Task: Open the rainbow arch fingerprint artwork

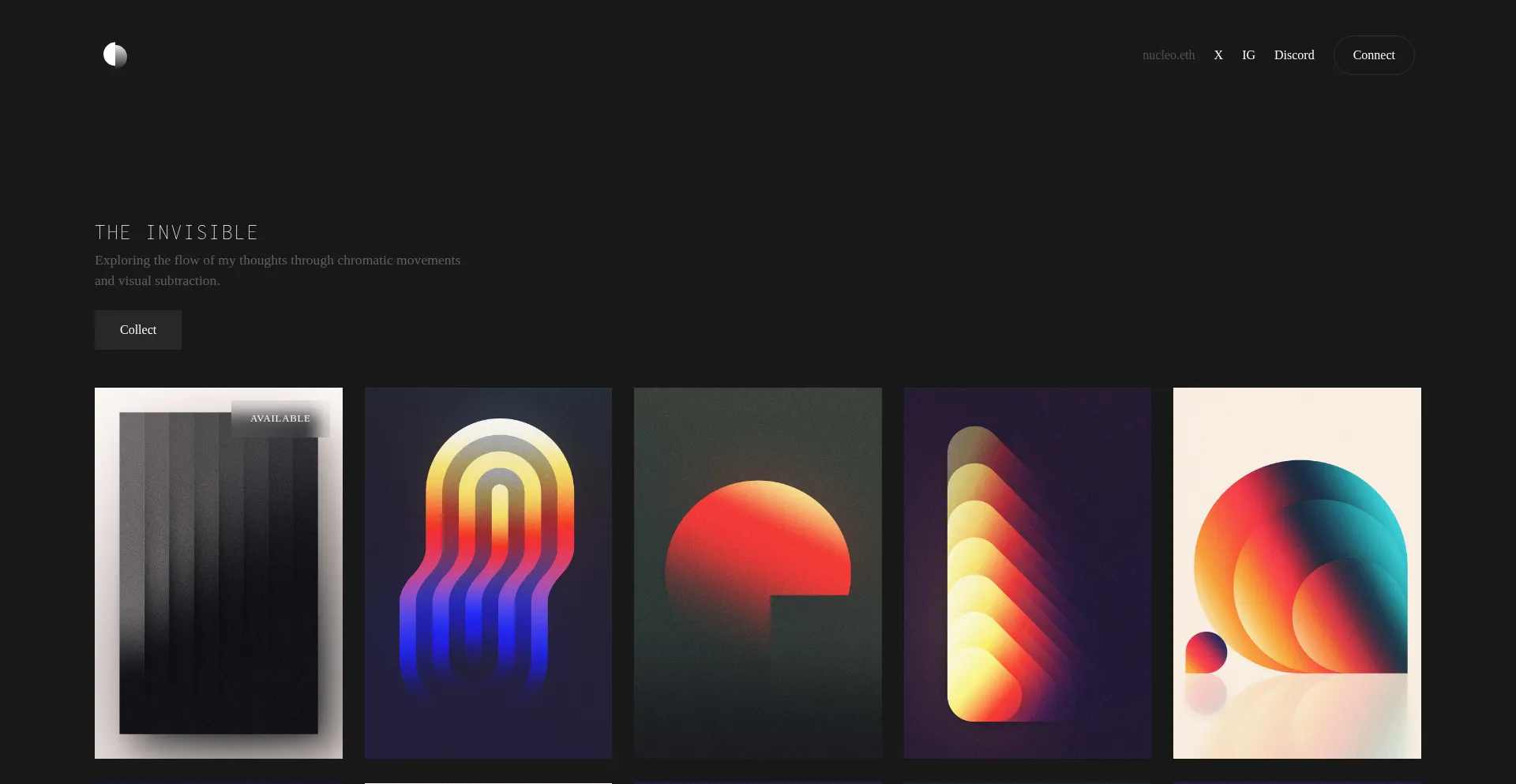Action: click(488, 572)
